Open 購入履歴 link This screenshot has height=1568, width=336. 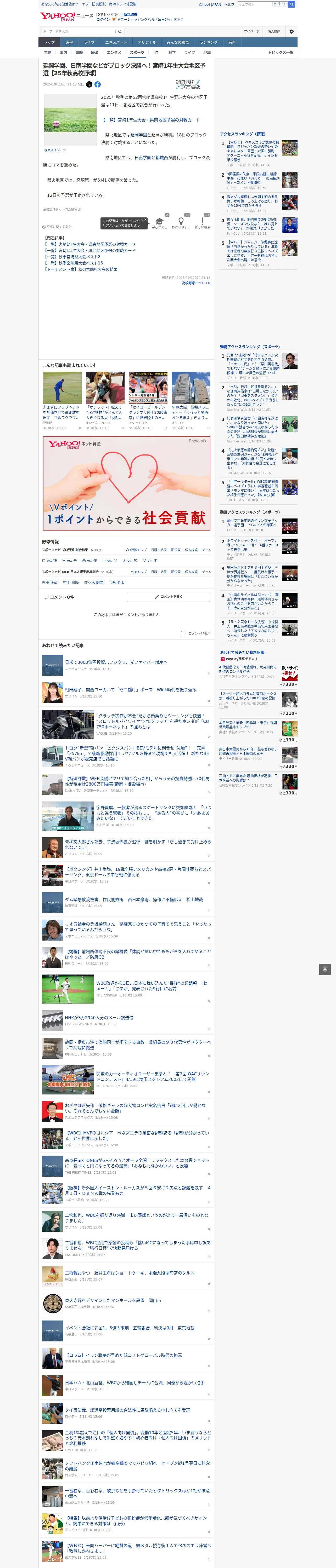pos(274,31)
